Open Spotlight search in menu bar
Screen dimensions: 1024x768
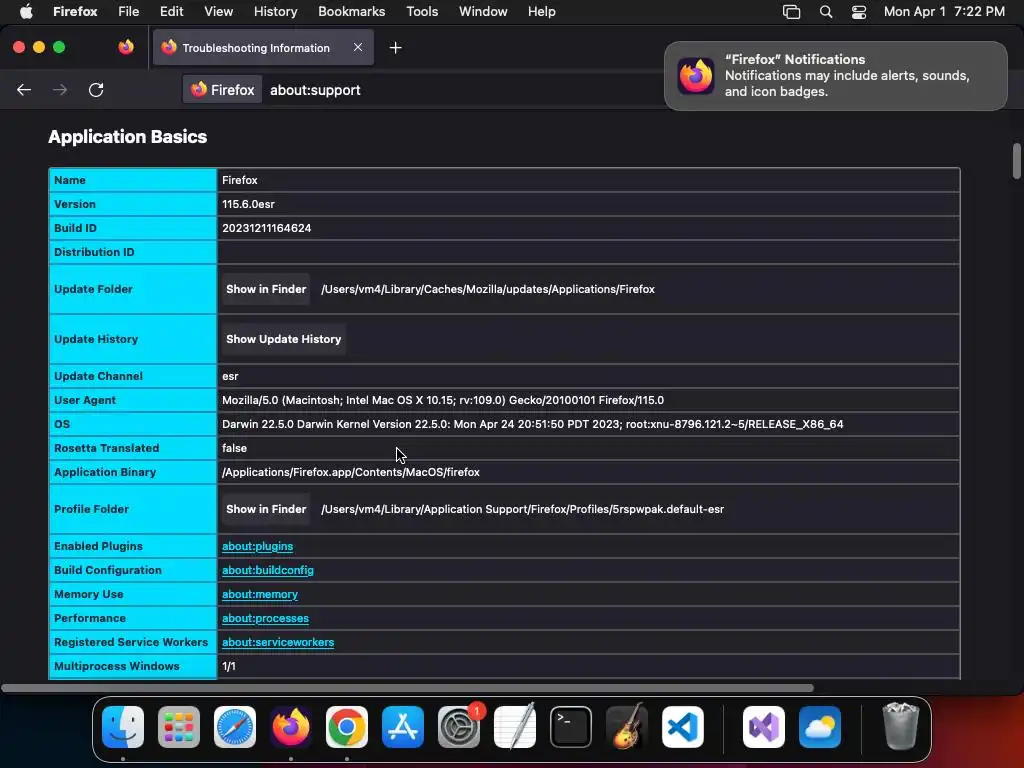click(825, 12)
